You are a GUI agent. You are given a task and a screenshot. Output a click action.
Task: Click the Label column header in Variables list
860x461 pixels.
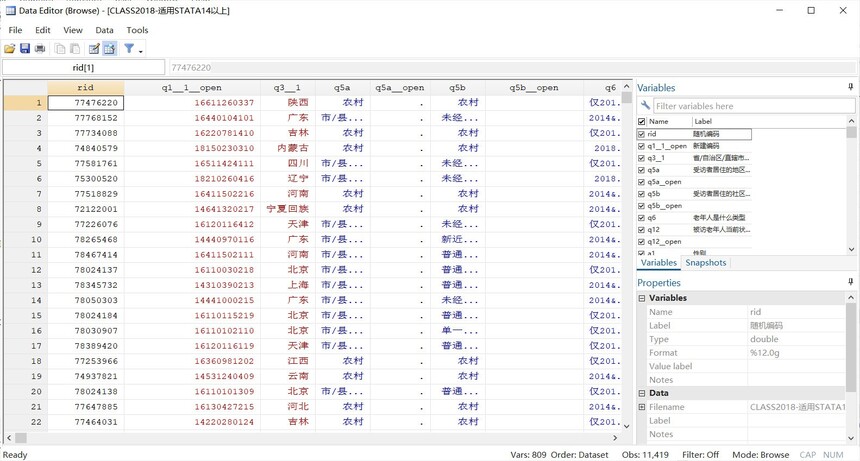pos(703,122)
